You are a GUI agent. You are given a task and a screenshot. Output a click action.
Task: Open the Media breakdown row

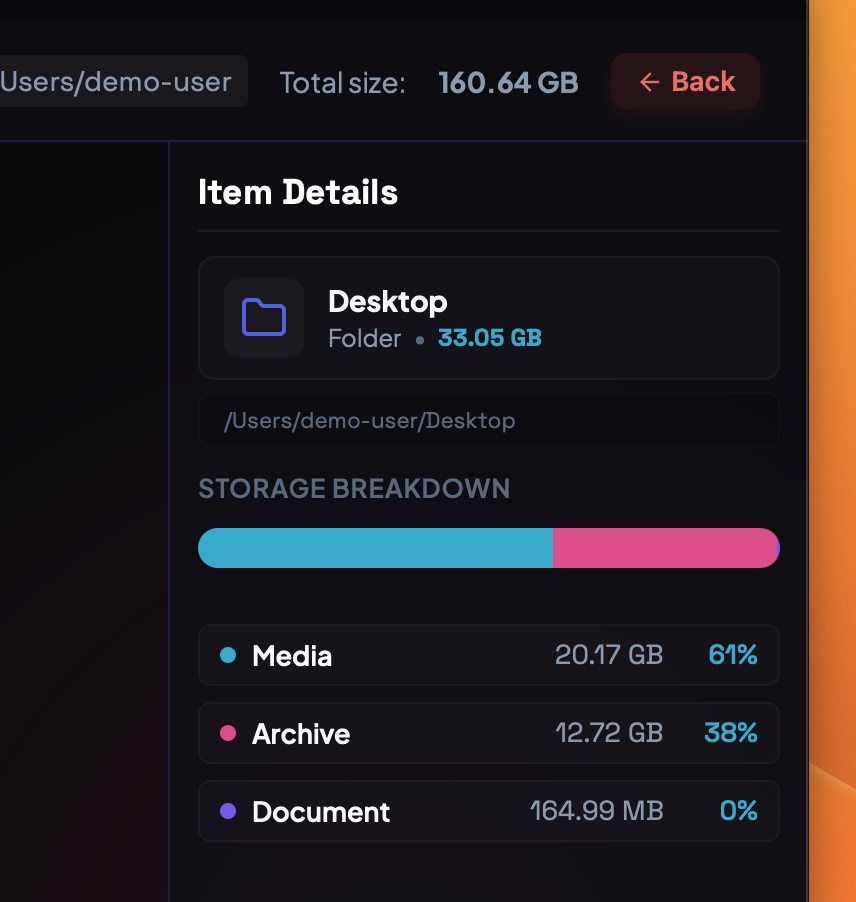click(489, 655)
